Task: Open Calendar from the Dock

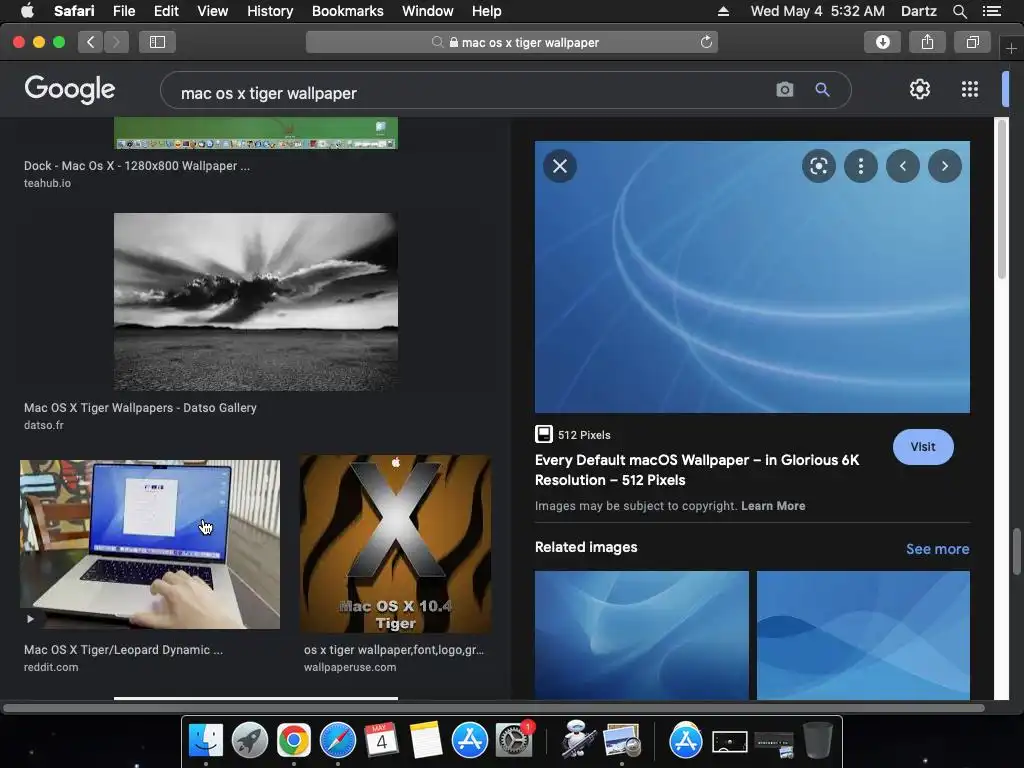Action: pos(381,740)
